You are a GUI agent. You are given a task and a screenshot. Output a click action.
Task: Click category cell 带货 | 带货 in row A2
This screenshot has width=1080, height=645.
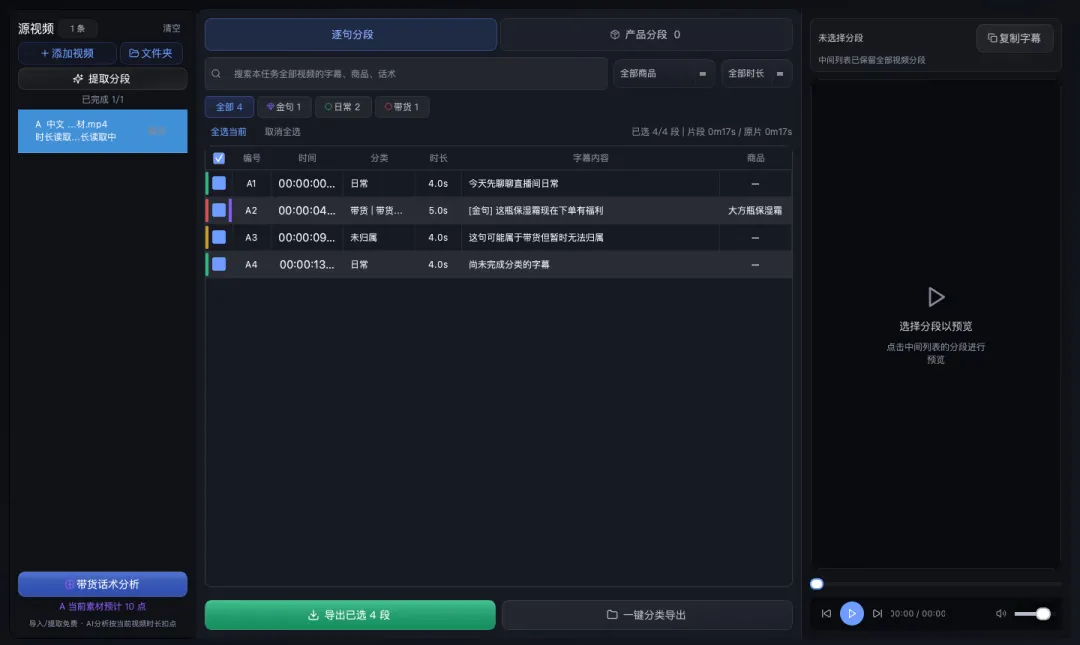pyautogui.click(x=376, y=210)
